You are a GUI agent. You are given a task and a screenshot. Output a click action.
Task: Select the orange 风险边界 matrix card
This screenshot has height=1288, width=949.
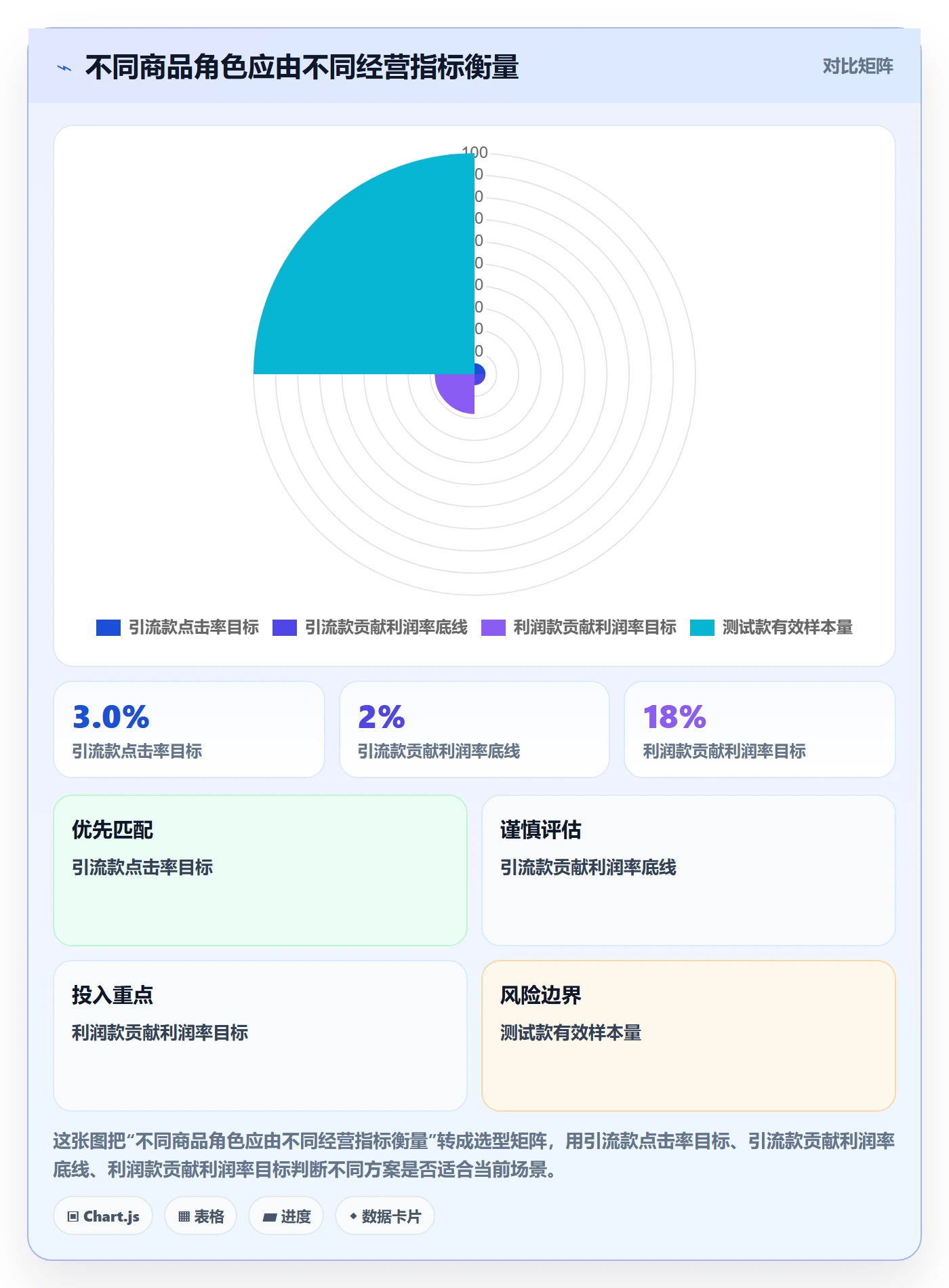tap(689, 1036)
